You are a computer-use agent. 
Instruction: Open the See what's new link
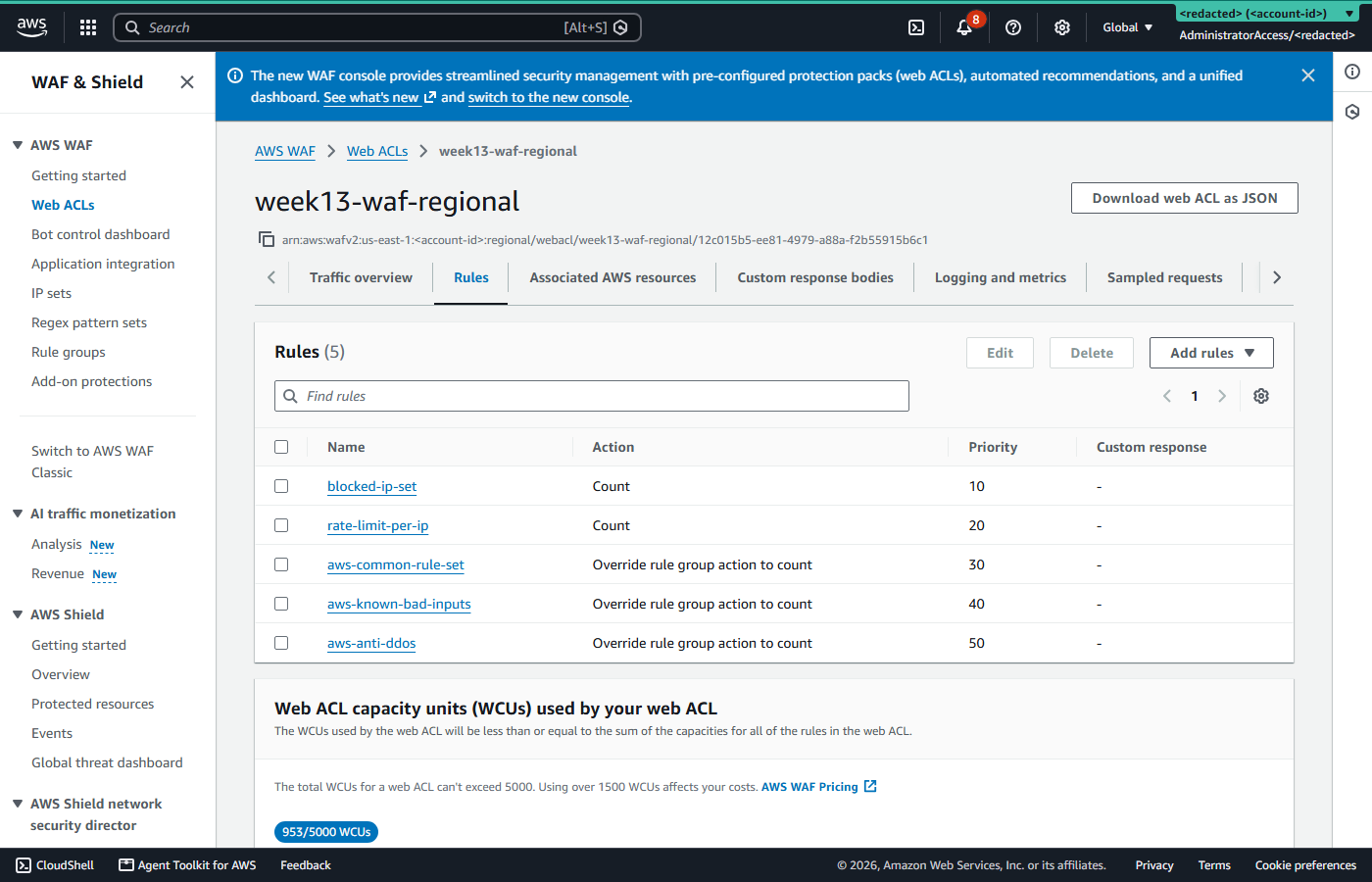[379, 97]
